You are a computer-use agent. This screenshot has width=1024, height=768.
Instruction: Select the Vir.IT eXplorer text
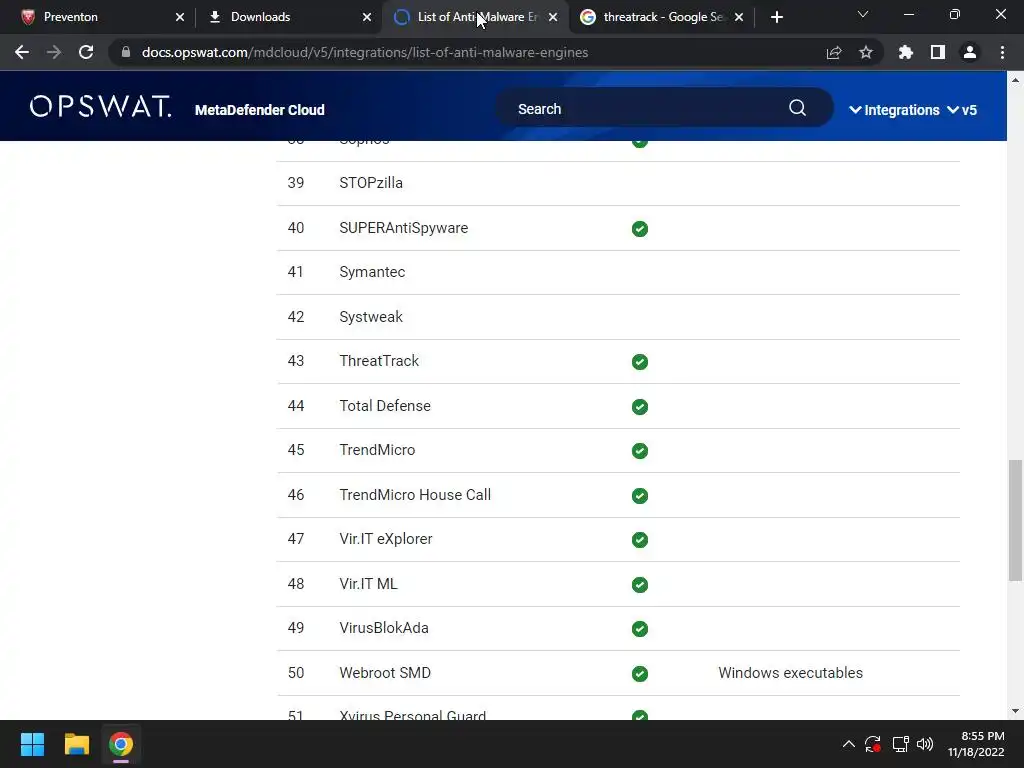(x=385, y=539)
